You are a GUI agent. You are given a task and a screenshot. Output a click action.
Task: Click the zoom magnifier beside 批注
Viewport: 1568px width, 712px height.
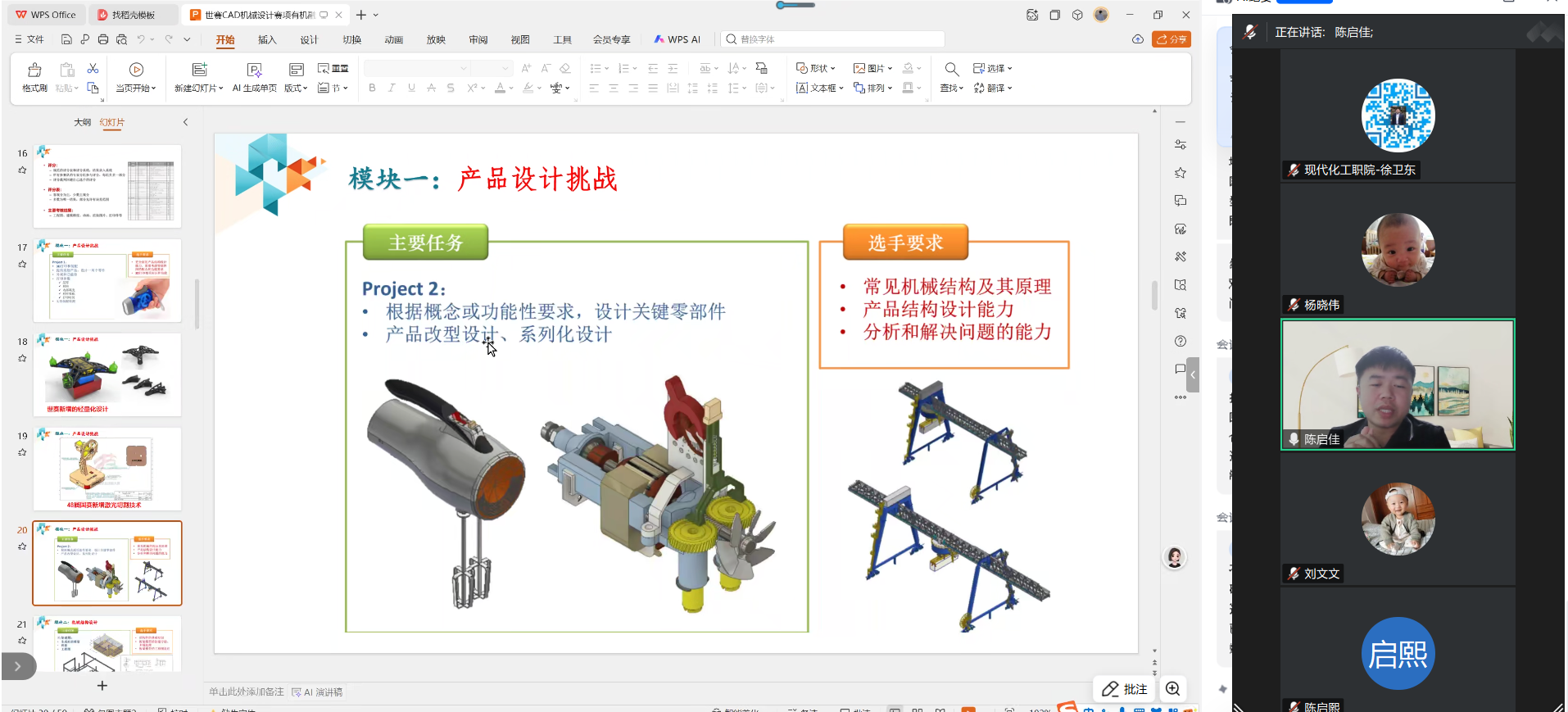1172,689
